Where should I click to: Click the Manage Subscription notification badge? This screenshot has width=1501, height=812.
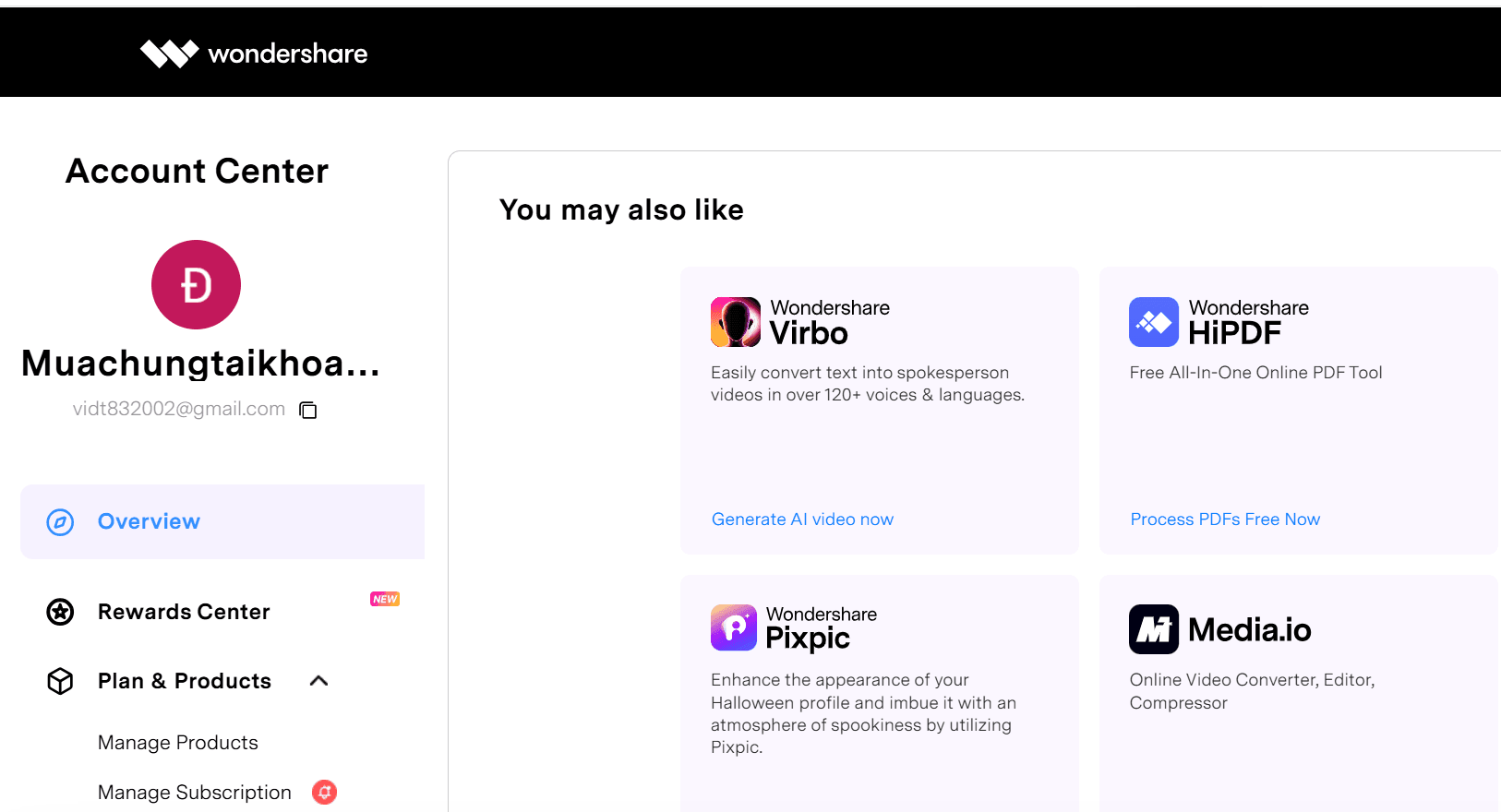[x=324, y=792]
